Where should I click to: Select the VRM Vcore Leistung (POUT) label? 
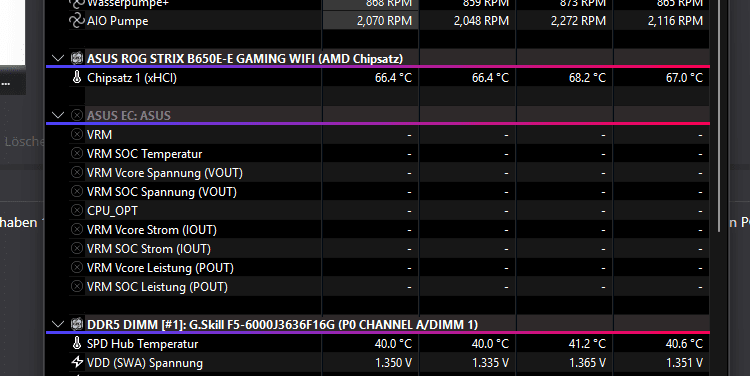click(x=160, y=268)
